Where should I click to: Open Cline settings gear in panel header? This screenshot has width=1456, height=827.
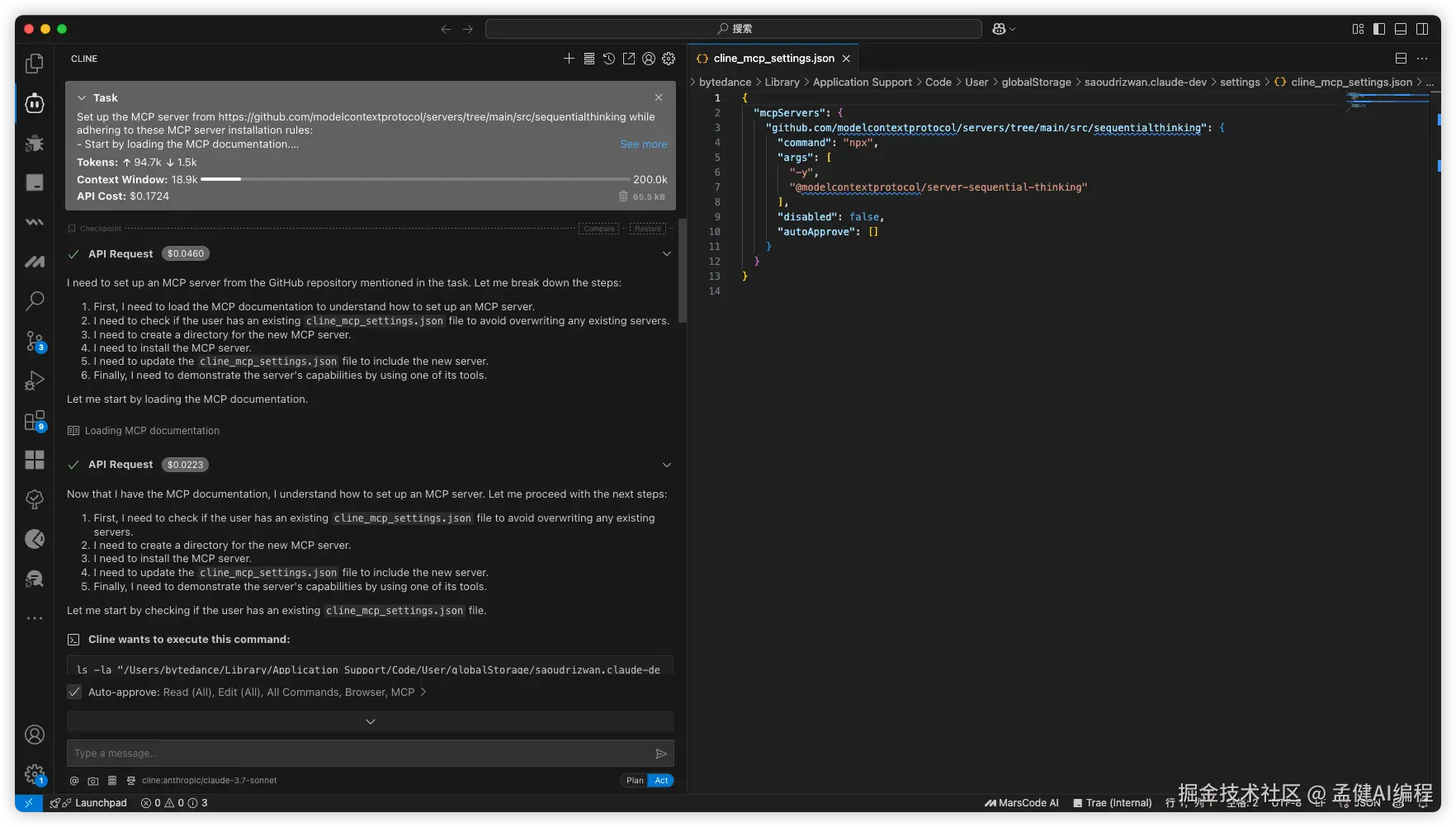pyautogui.click(x=669, y=59)
